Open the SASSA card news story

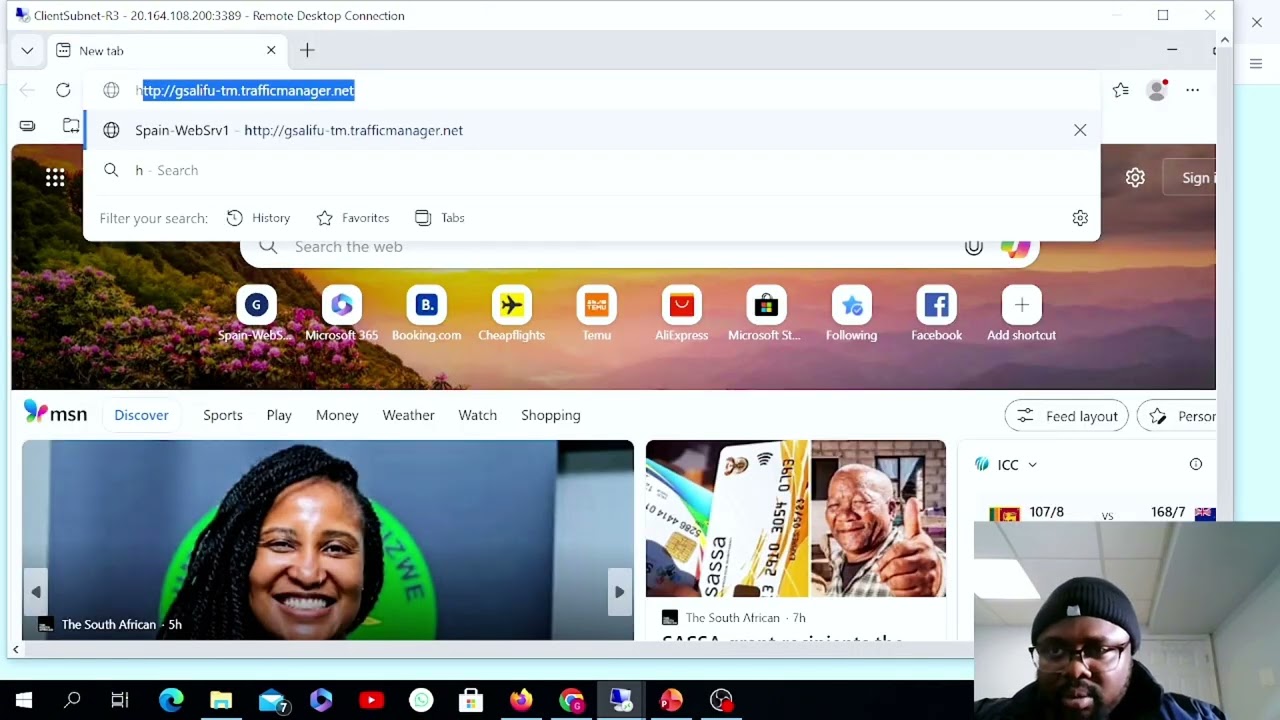796,540
